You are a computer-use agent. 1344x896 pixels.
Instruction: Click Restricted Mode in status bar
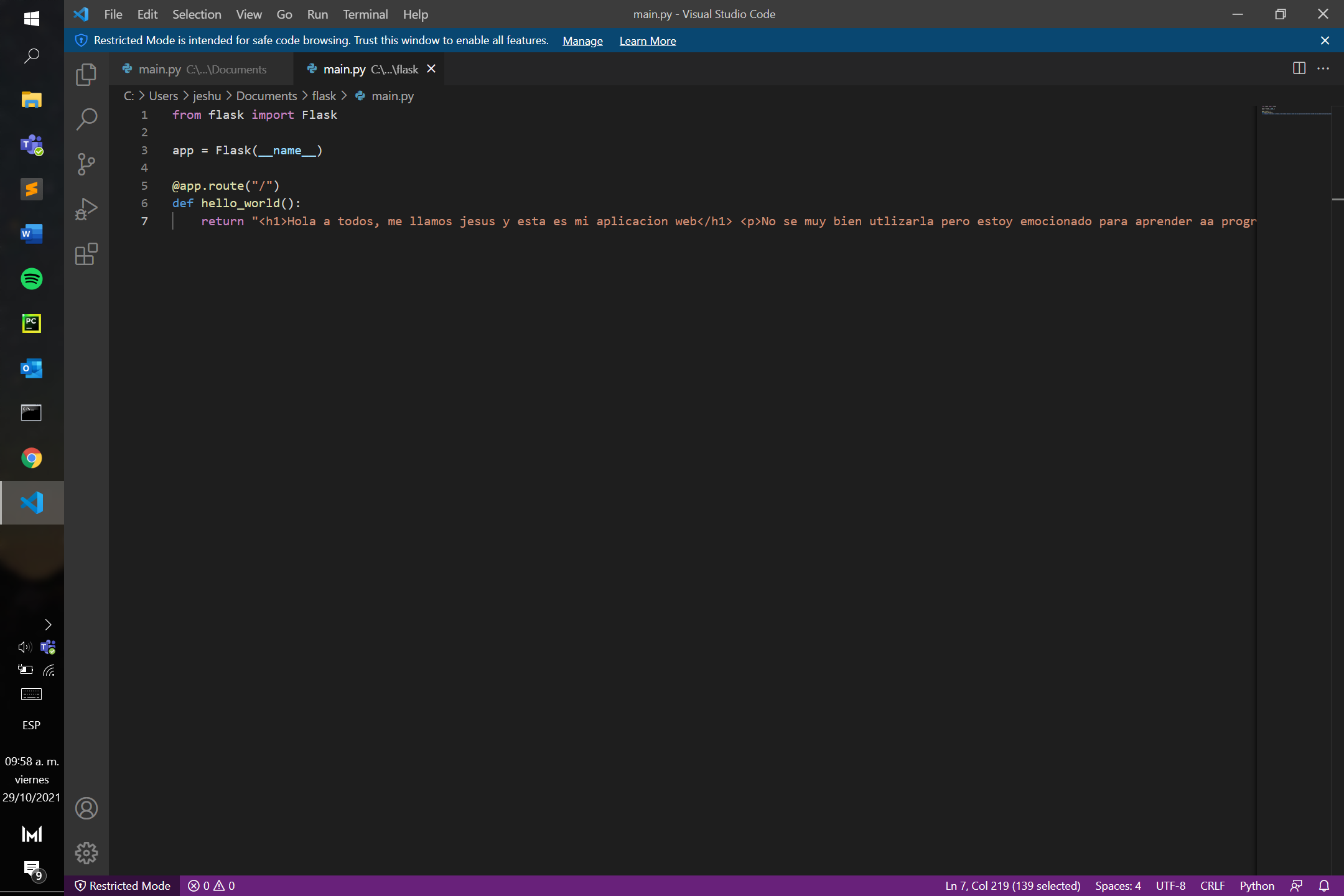[123, 885]
